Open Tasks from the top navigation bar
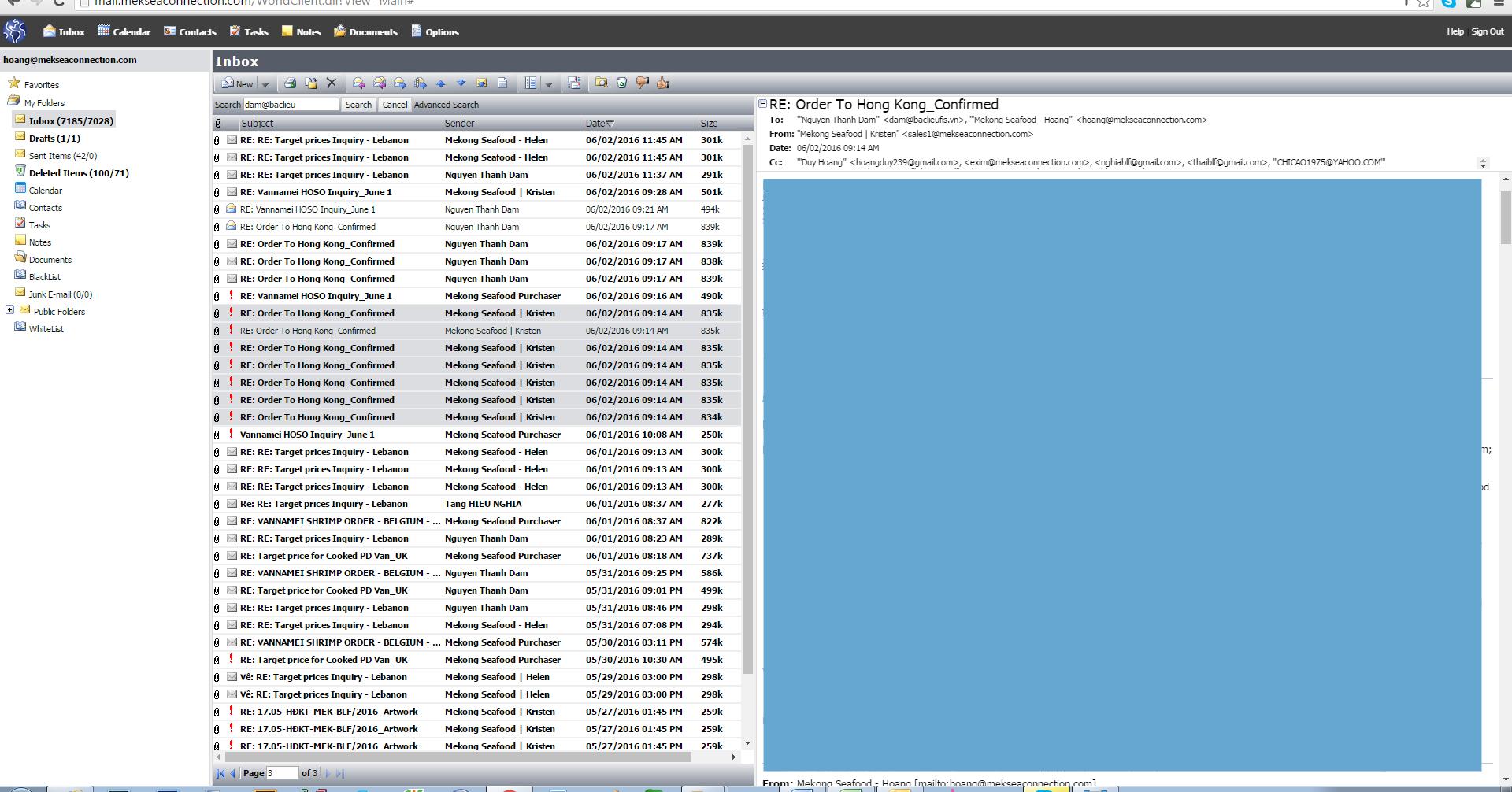The image size is (1512, 792). [x=249, y=31]
